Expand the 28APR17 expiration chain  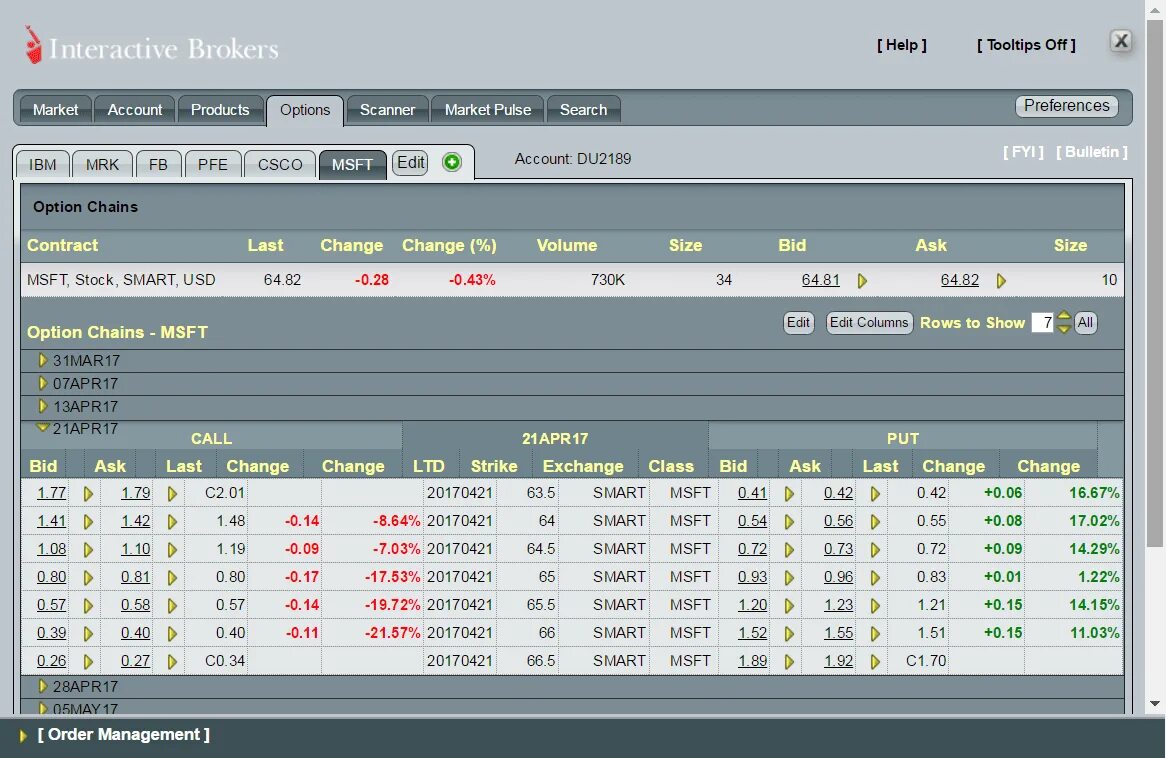point(42,687)
